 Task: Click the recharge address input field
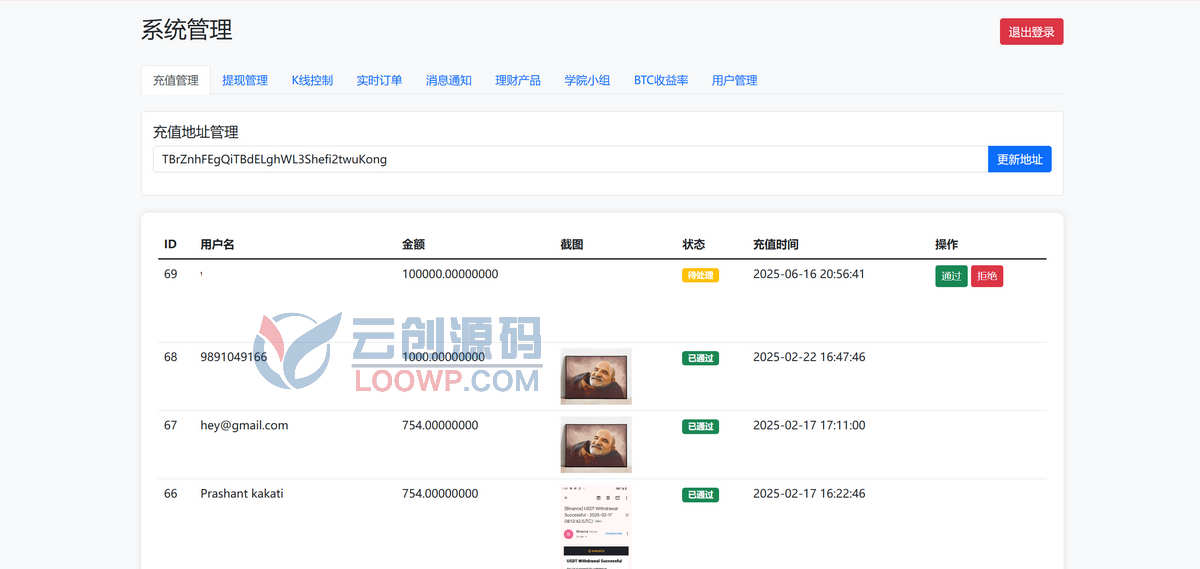570,159
